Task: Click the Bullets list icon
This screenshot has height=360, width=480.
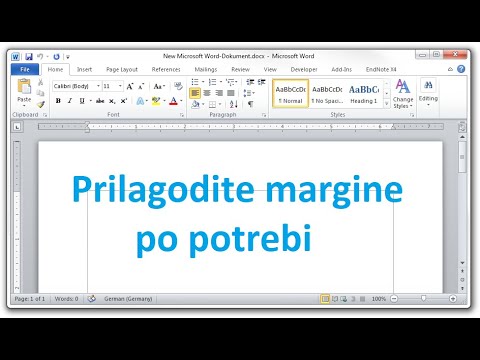Action: click(195, 82)
